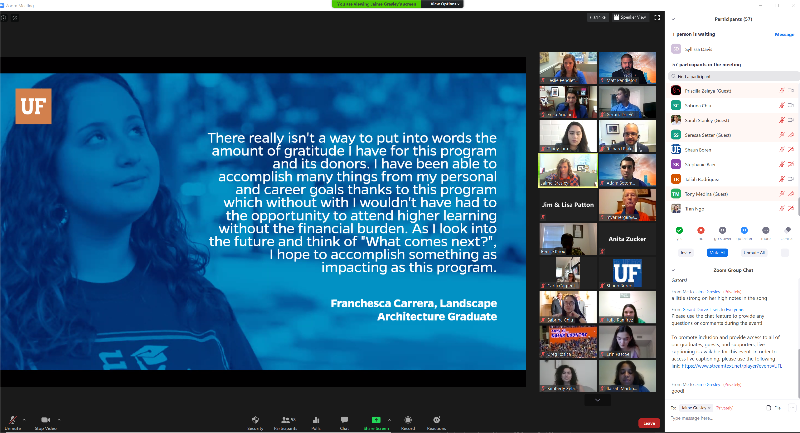
Task: Open the More reactions icon
Action: [x=766, y=231]
